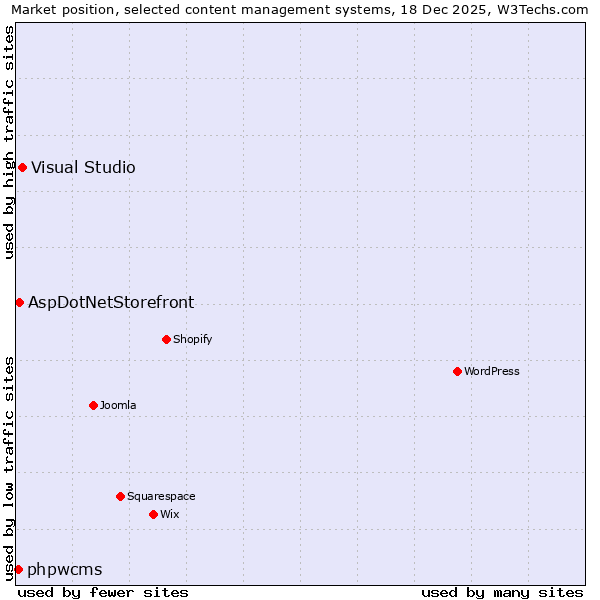Select the WordPress red diamond marker

click(457, 371)
